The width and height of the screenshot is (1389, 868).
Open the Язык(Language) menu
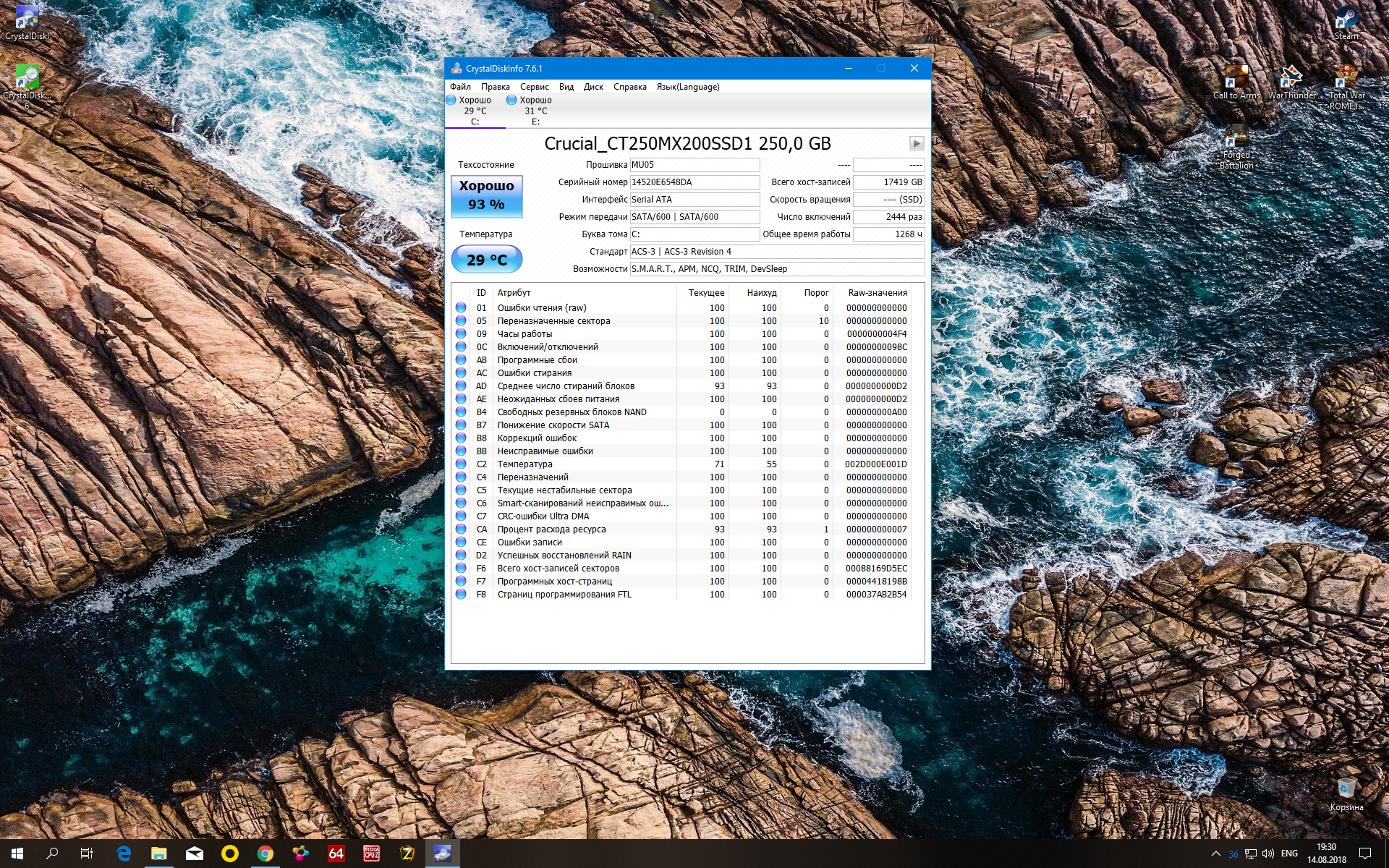coord(688,87)
